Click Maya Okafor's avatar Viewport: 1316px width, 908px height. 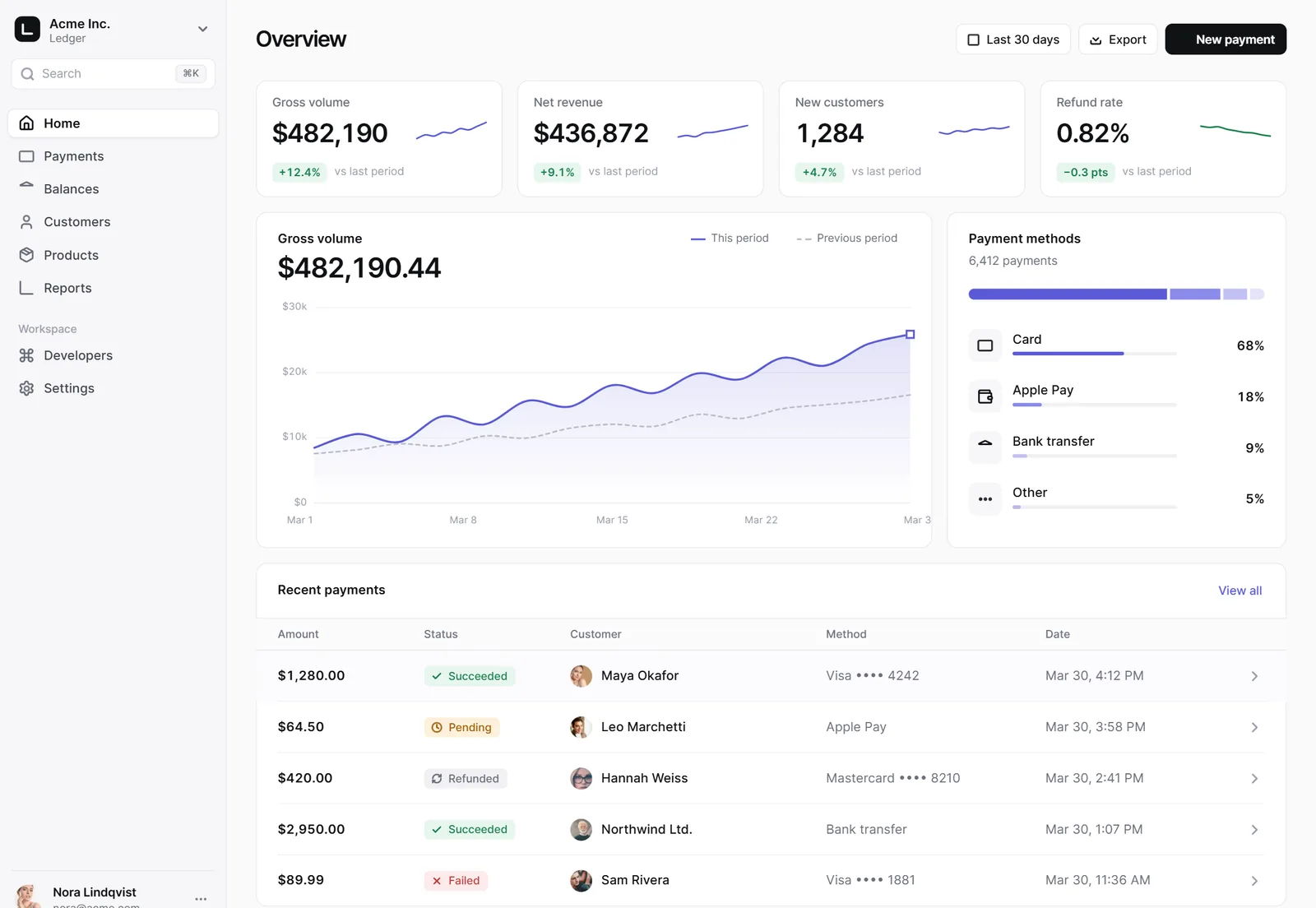click(581, 676)
